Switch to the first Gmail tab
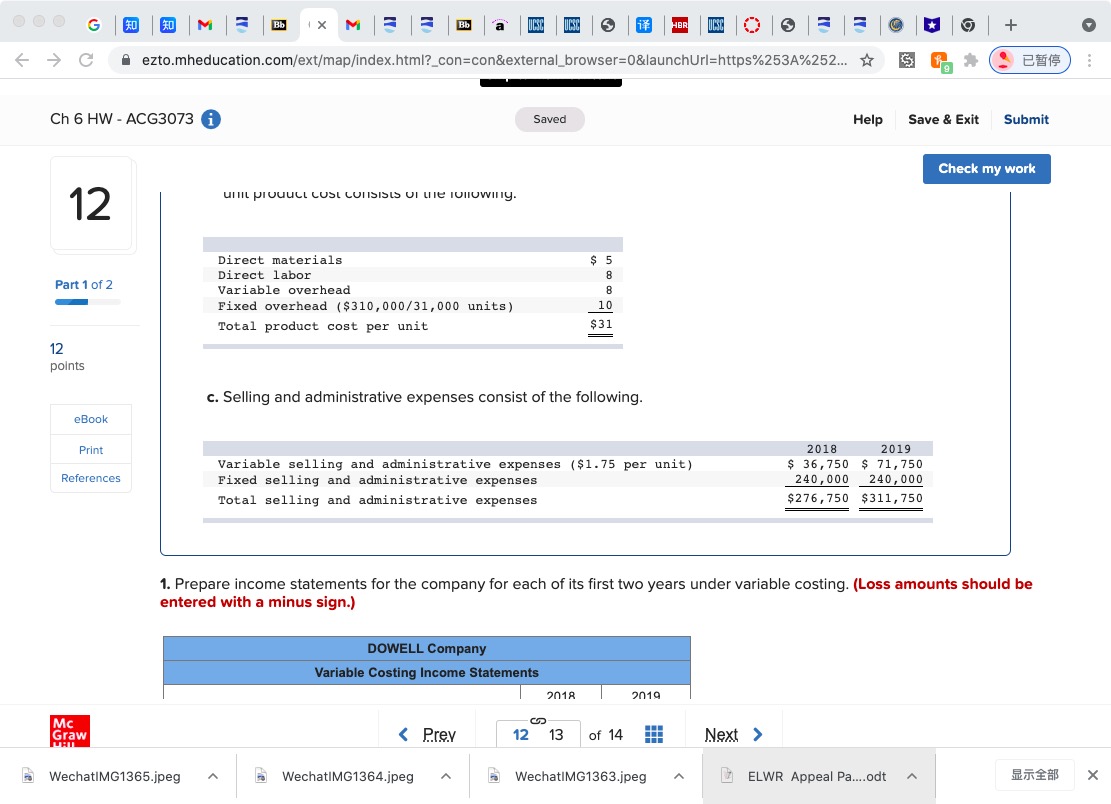The image size is (1111, 804). click(205, 25)
